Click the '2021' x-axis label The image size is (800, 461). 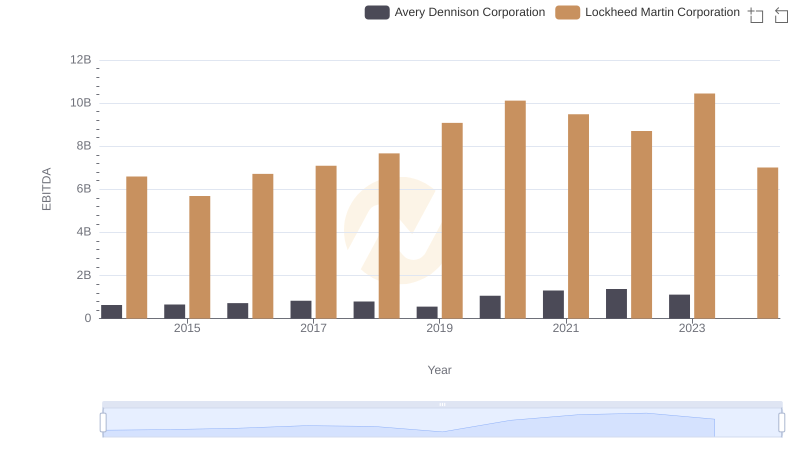coord(566,328)
